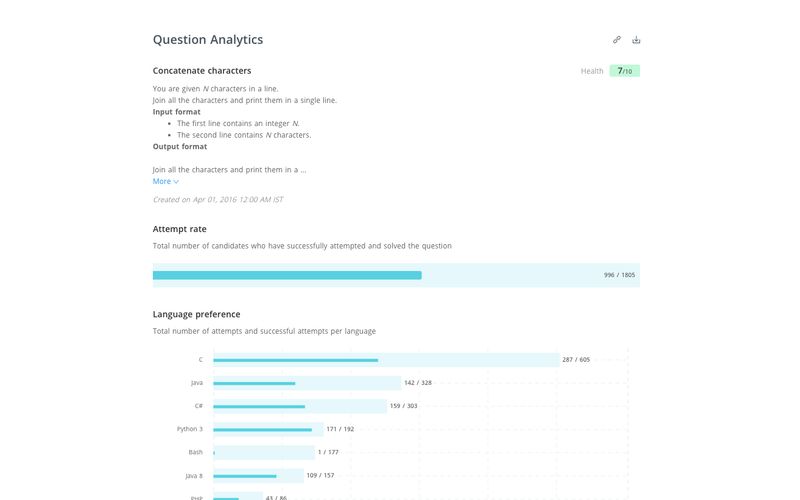The height and width of the screenshot is (500, 800).
Task: Click the Concatenate characters question title
Action: (x=202, y=71)
